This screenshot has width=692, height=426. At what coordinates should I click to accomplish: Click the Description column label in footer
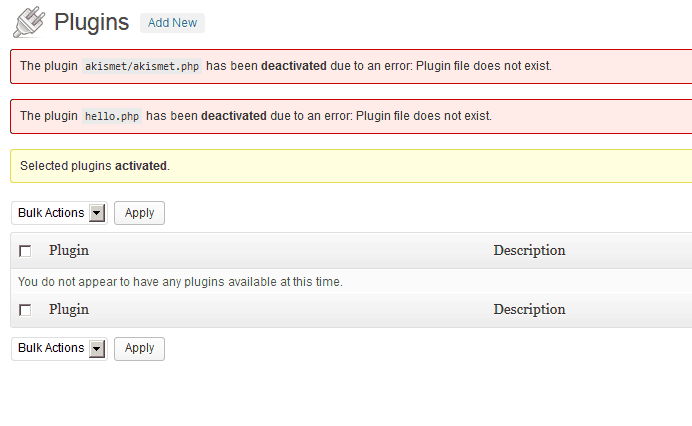529,309
